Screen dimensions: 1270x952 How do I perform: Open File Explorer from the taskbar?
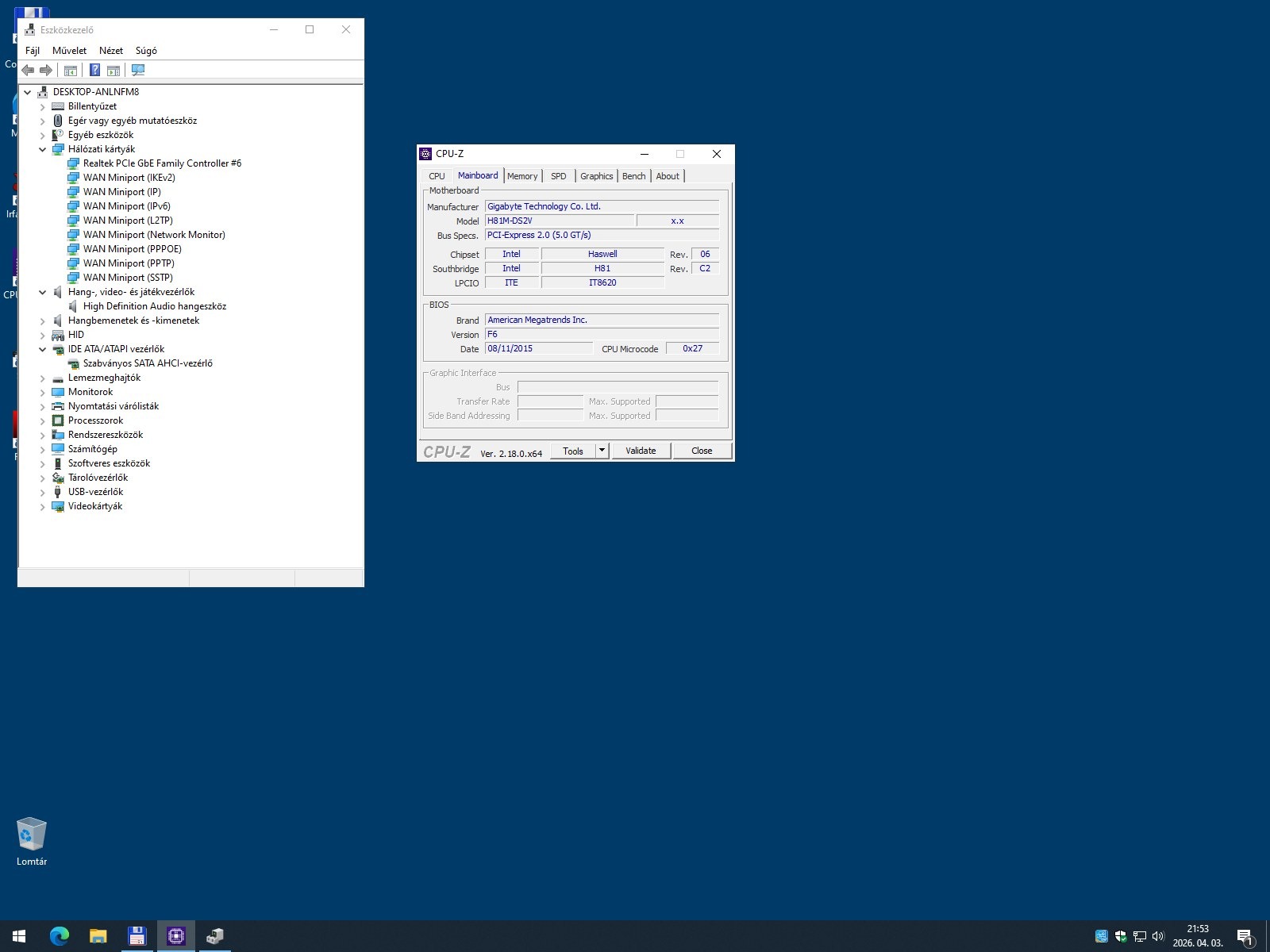[x=98, y=936]
